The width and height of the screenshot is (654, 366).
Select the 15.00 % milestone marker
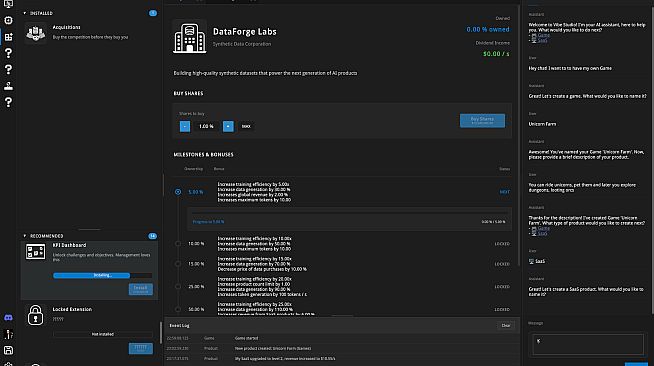tap(178, 264)
